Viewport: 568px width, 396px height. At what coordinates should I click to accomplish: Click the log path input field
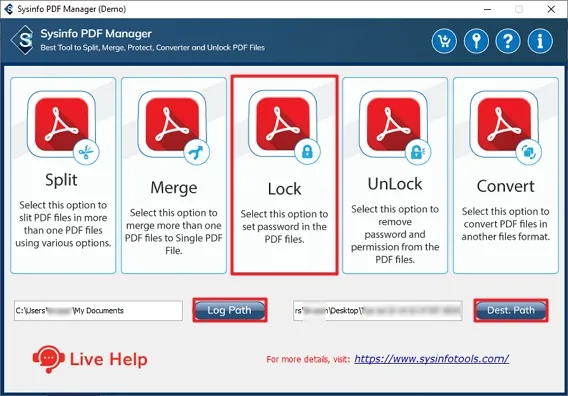coord(98,310)
